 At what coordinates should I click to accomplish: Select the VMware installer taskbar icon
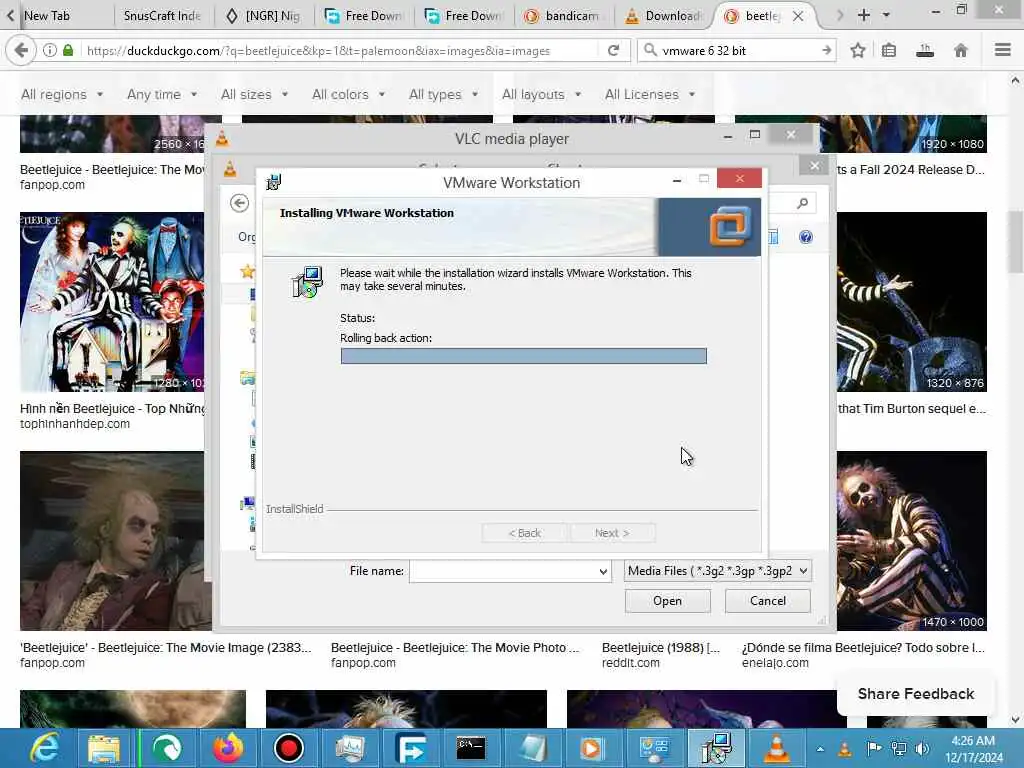[716, 748]
